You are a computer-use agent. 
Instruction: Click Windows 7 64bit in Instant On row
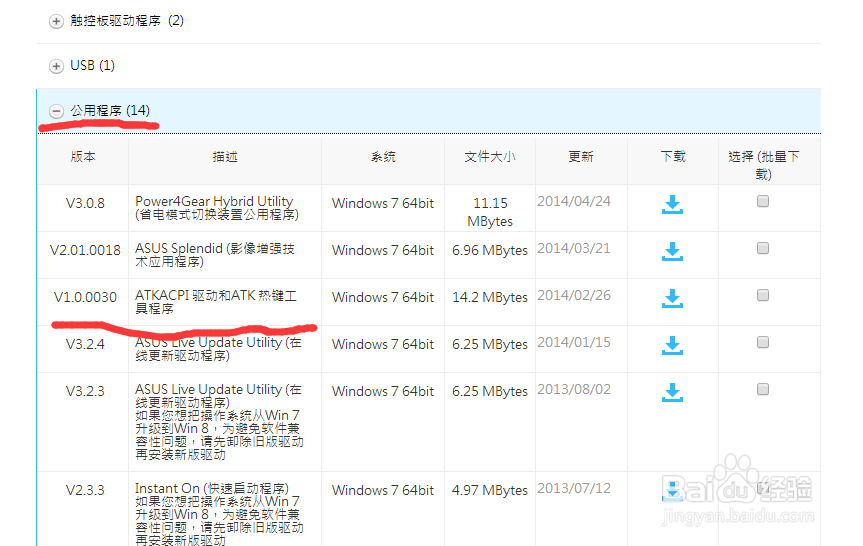coord(383,490)
